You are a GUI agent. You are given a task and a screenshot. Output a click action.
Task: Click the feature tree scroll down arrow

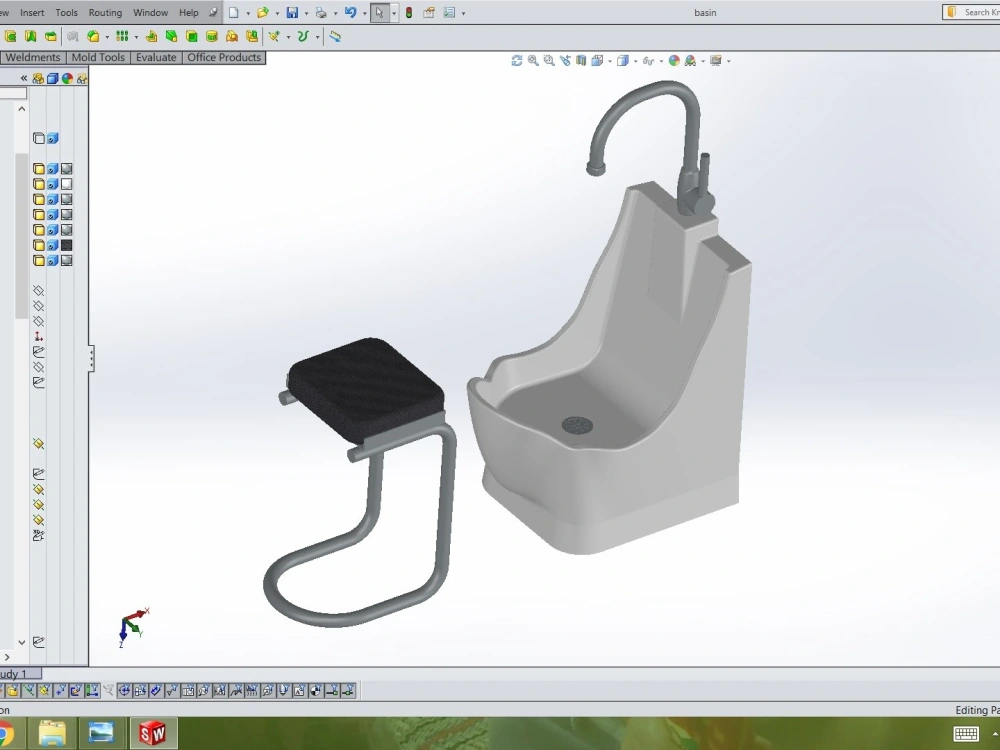tap(22, 642)
